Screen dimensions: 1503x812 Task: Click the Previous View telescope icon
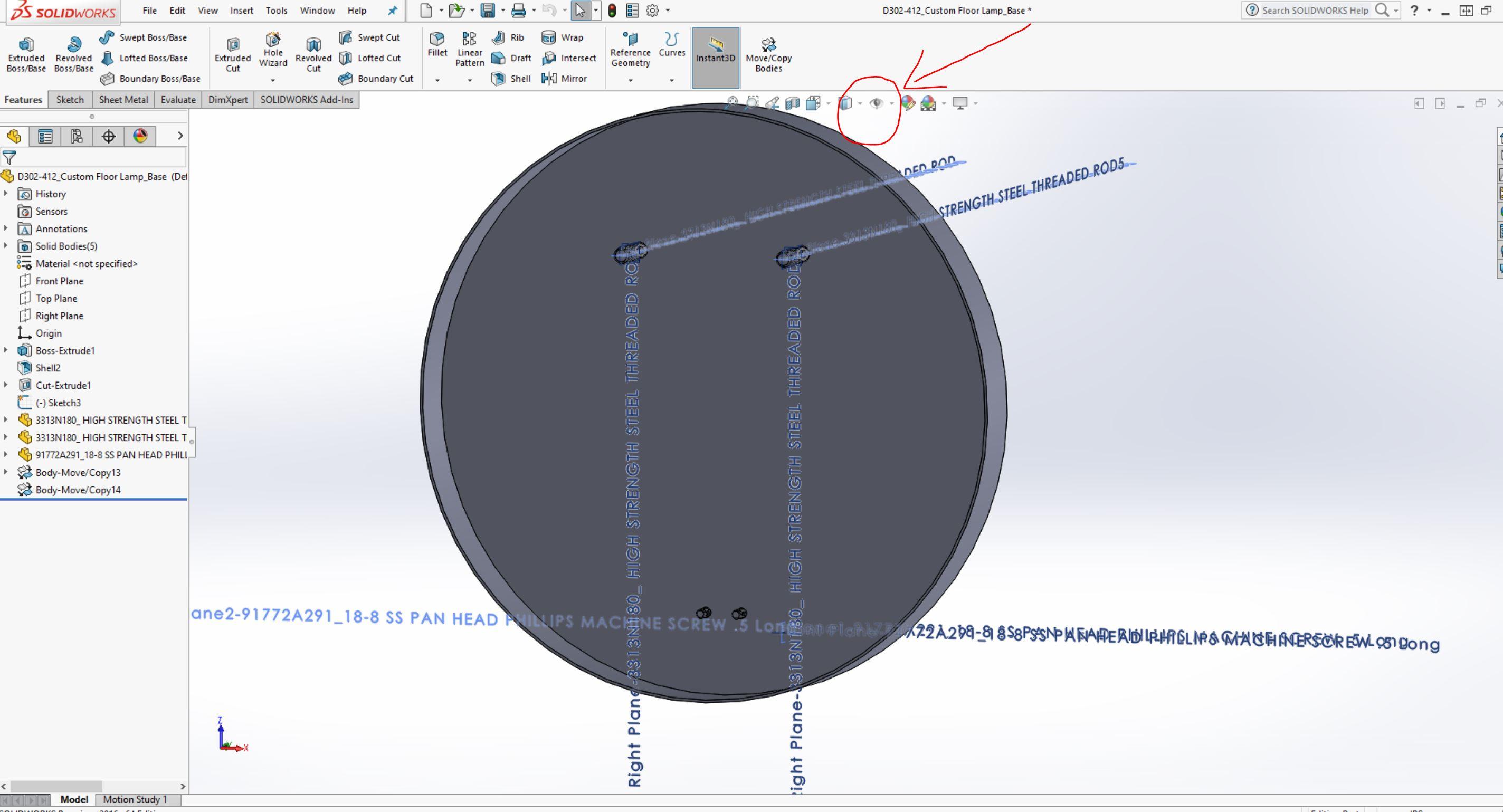772,103
